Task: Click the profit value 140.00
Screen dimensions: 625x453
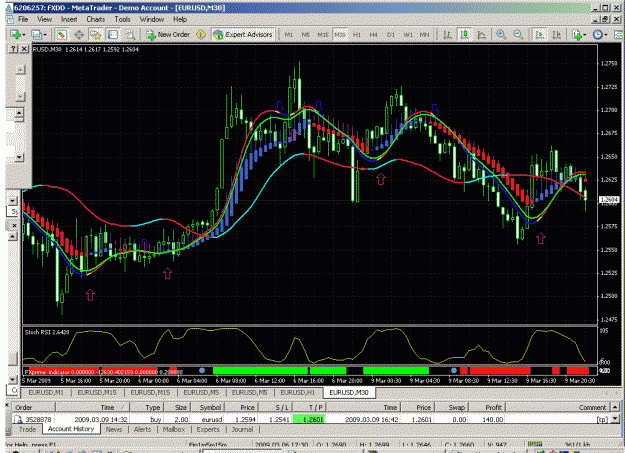Action: 493,420
